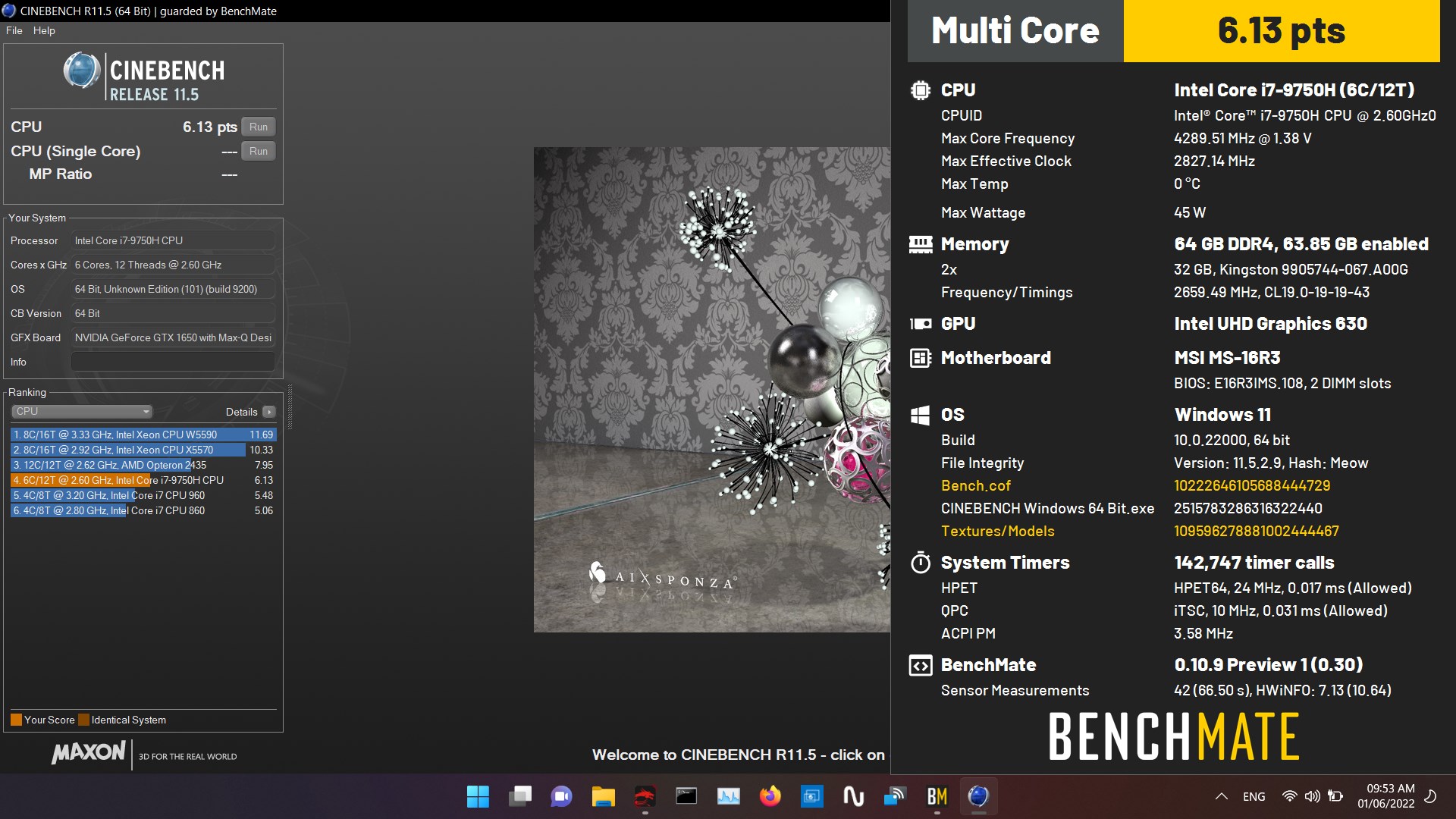The height and width of the screenshot is (819, 1456).
Task: Click the Cinebench sphere logo icon
Action: click(82, 71)
